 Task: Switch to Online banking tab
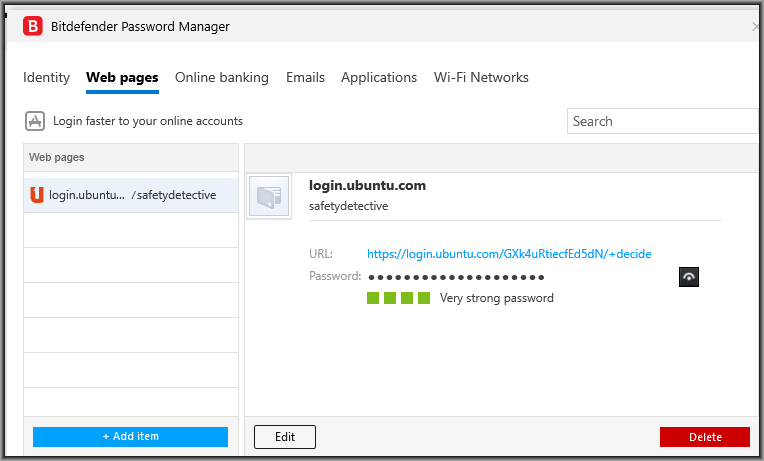pos(222,77)
